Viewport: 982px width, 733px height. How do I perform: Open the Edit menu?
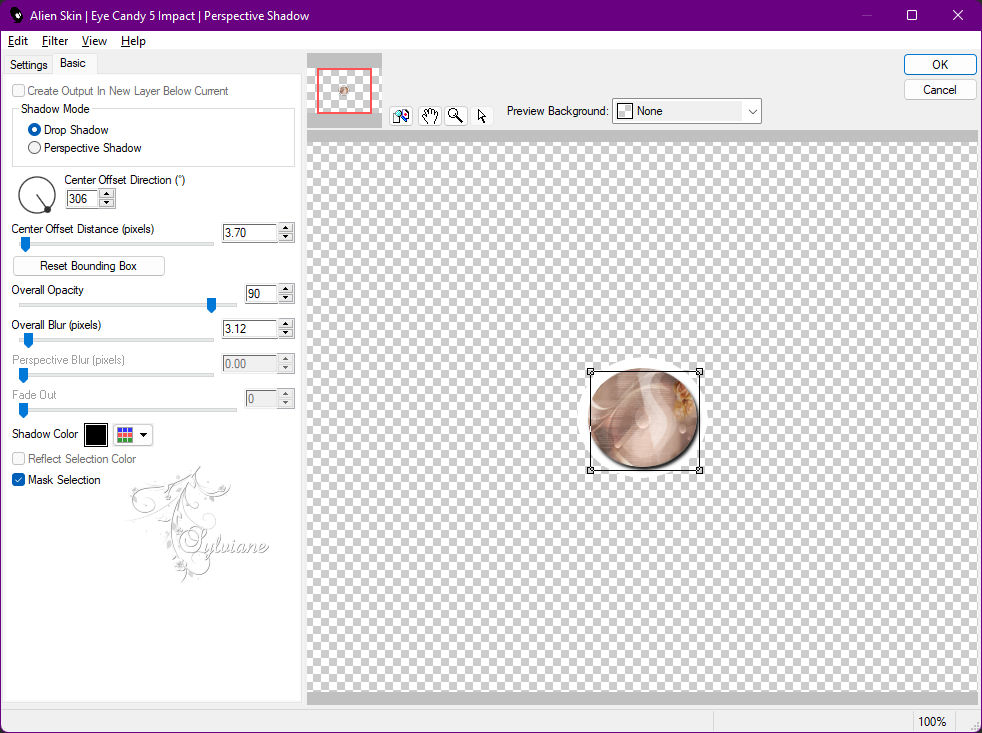(x=18, y=41)
